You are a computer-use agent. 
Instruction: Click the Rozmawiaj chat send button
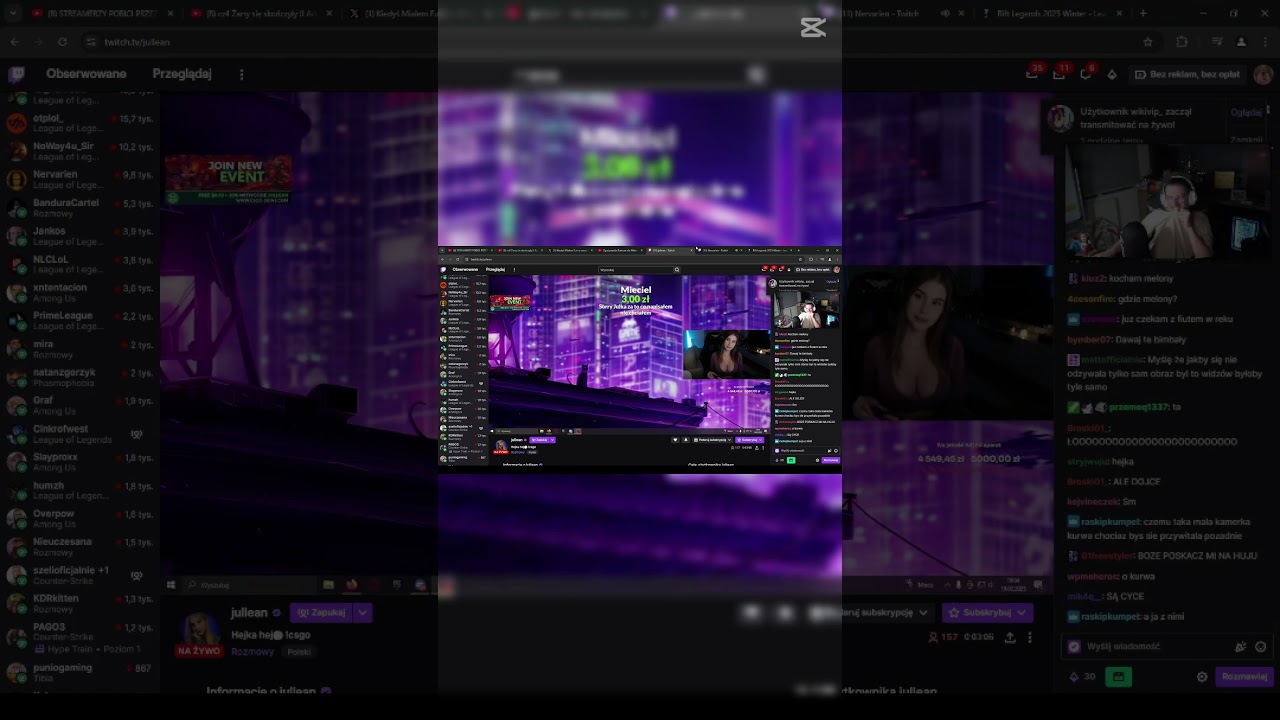pos(1244,676)
